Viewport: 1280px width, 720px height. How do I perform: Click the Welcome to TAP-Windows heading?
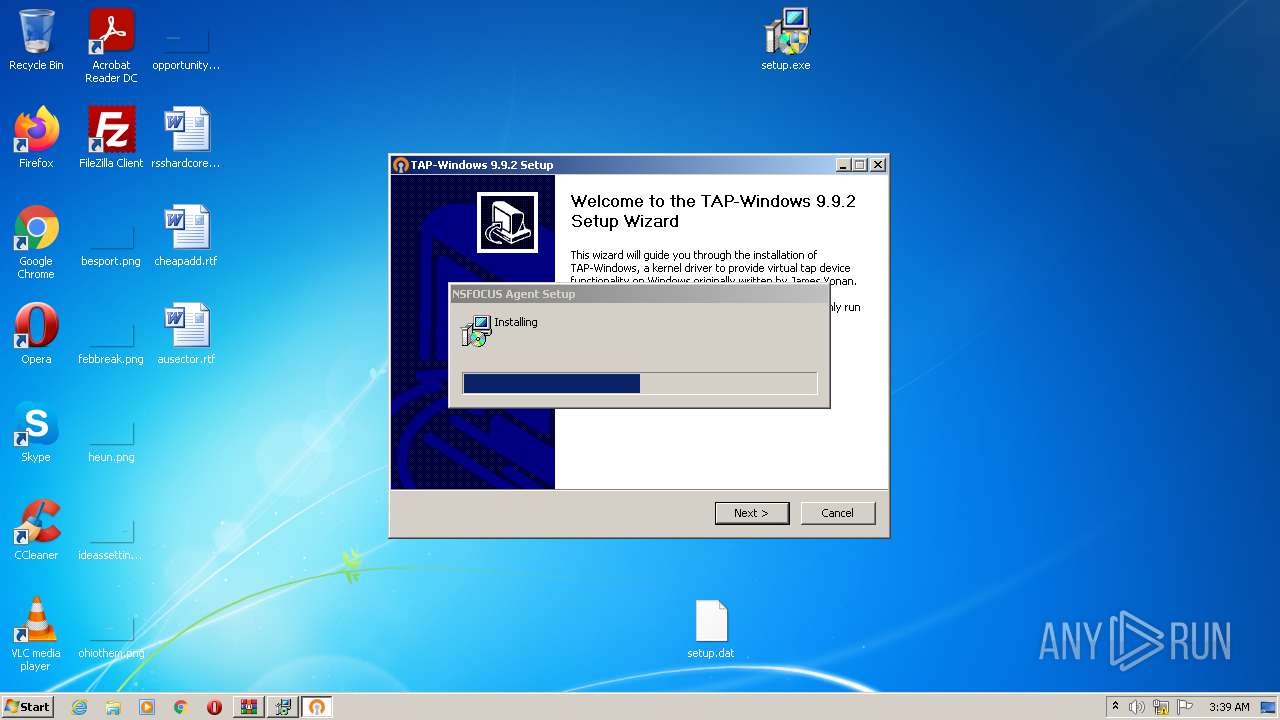713,211
